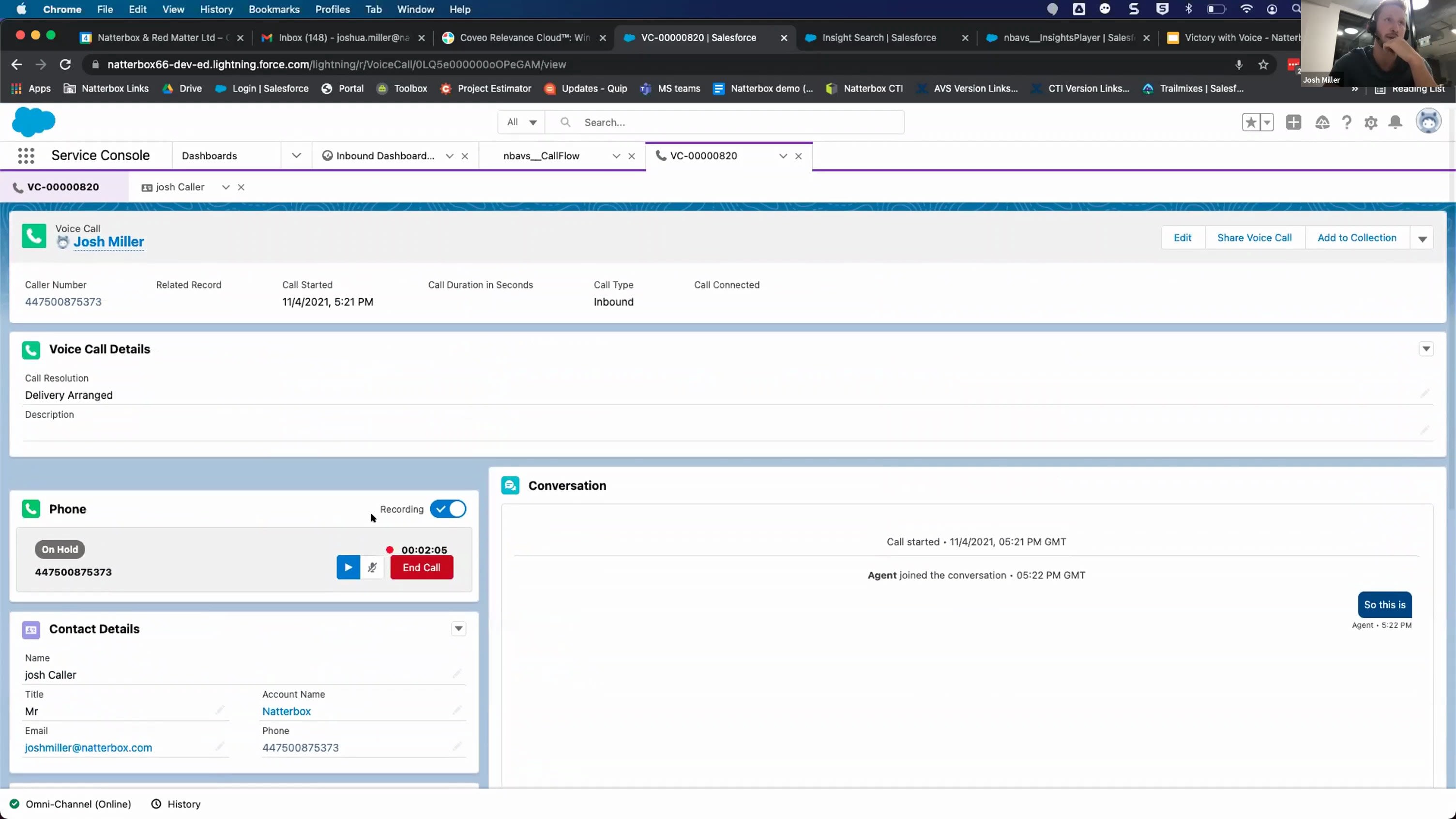1456x819 pixels.
Task: Open the Contact Details dropdown arrow
Action: pos(458,628)
